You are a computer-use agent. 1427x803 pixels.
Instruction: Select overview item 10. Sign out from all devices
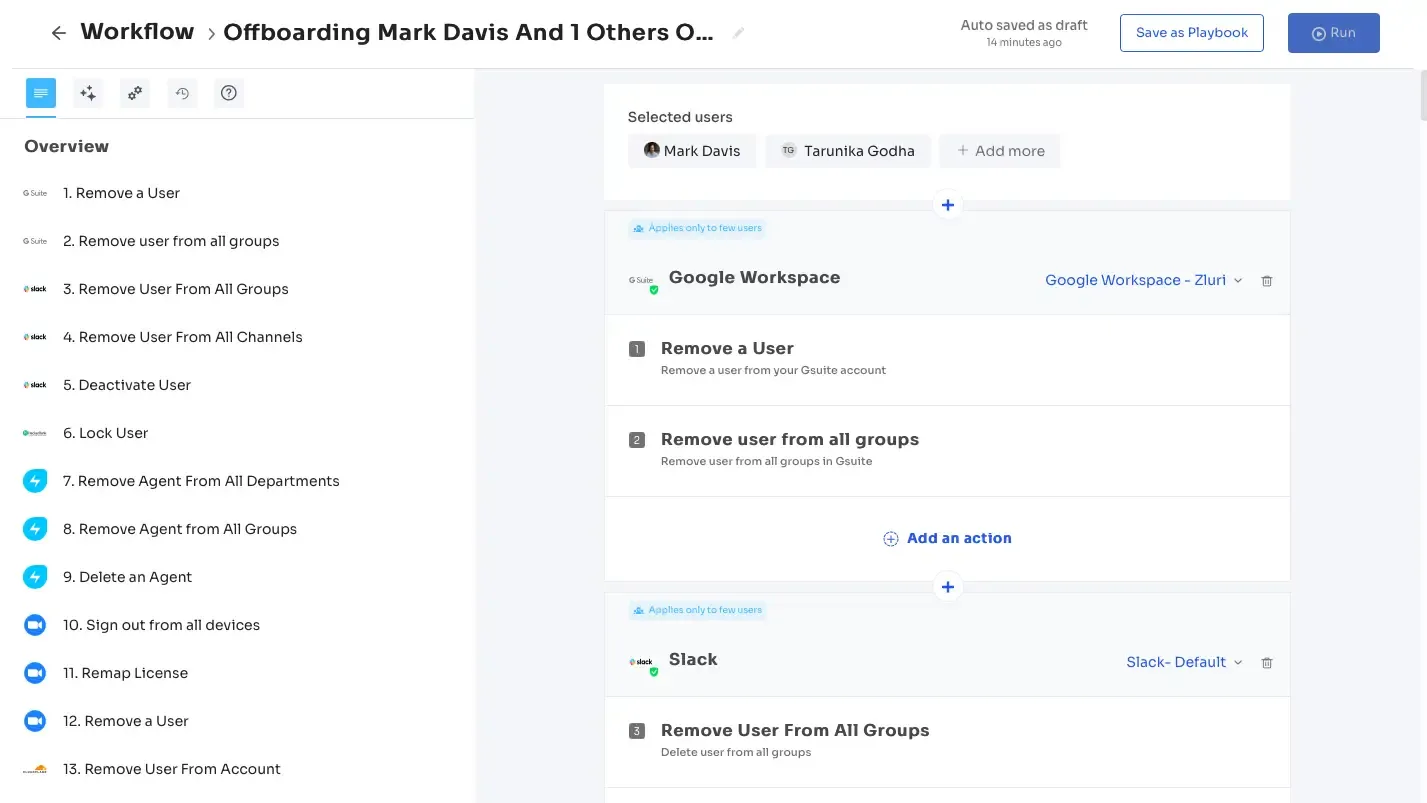point(161,625)
